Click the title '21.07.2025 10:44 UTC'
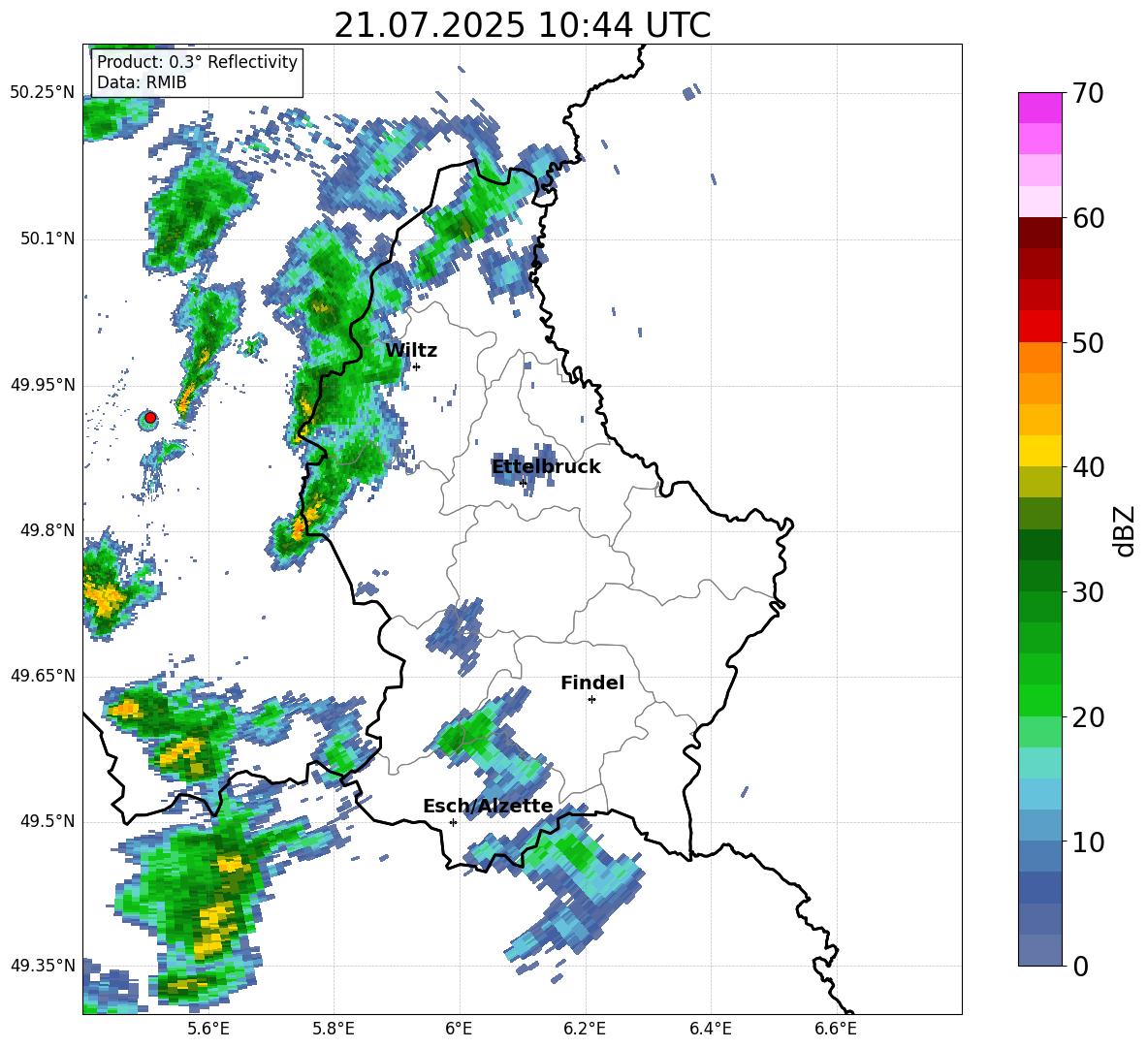Viewport: 1148px width, 1048px height. 522,25
